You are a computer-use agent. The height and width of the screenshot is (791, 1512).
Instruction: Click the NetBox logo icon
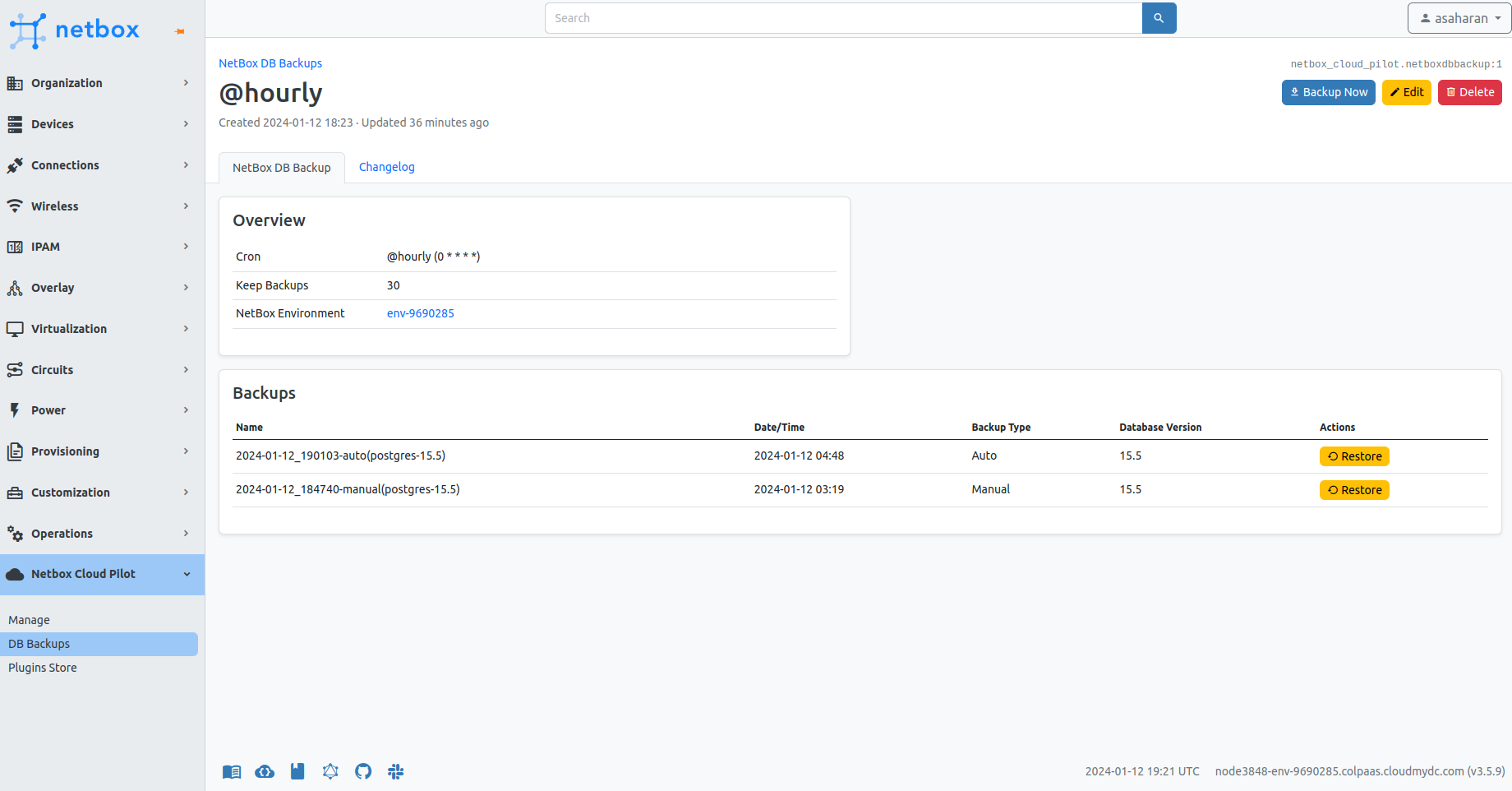(x=28, y=30)
